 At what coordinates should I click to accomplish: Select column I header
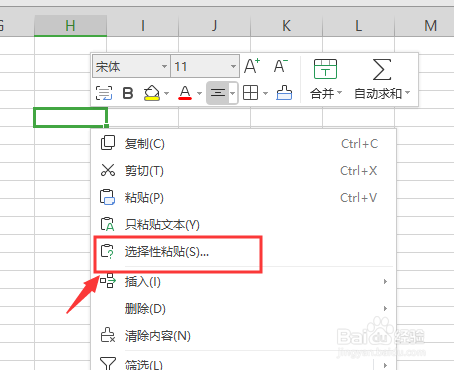(143, 25)
